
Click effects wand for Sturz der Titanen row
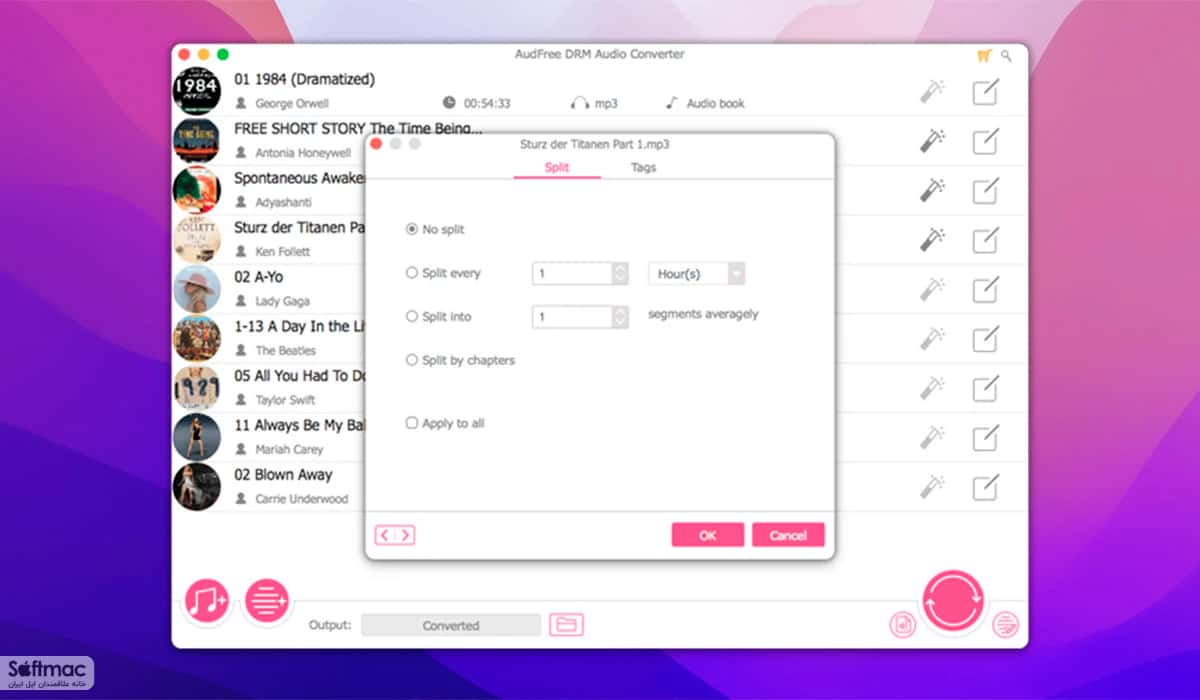point(932,240)
